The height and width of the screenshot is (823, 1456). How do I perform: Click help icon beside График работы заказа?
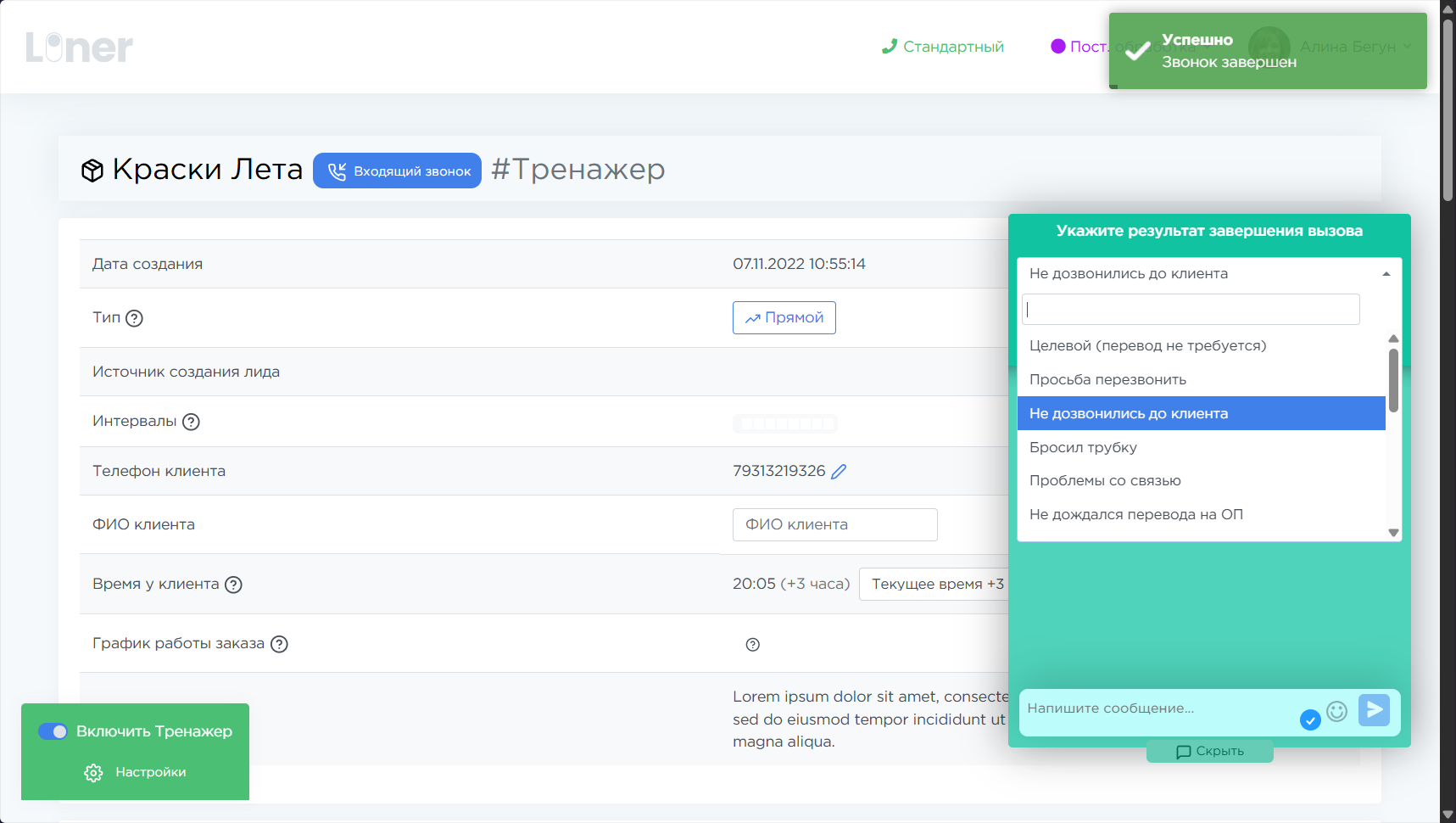pos(279,644)
